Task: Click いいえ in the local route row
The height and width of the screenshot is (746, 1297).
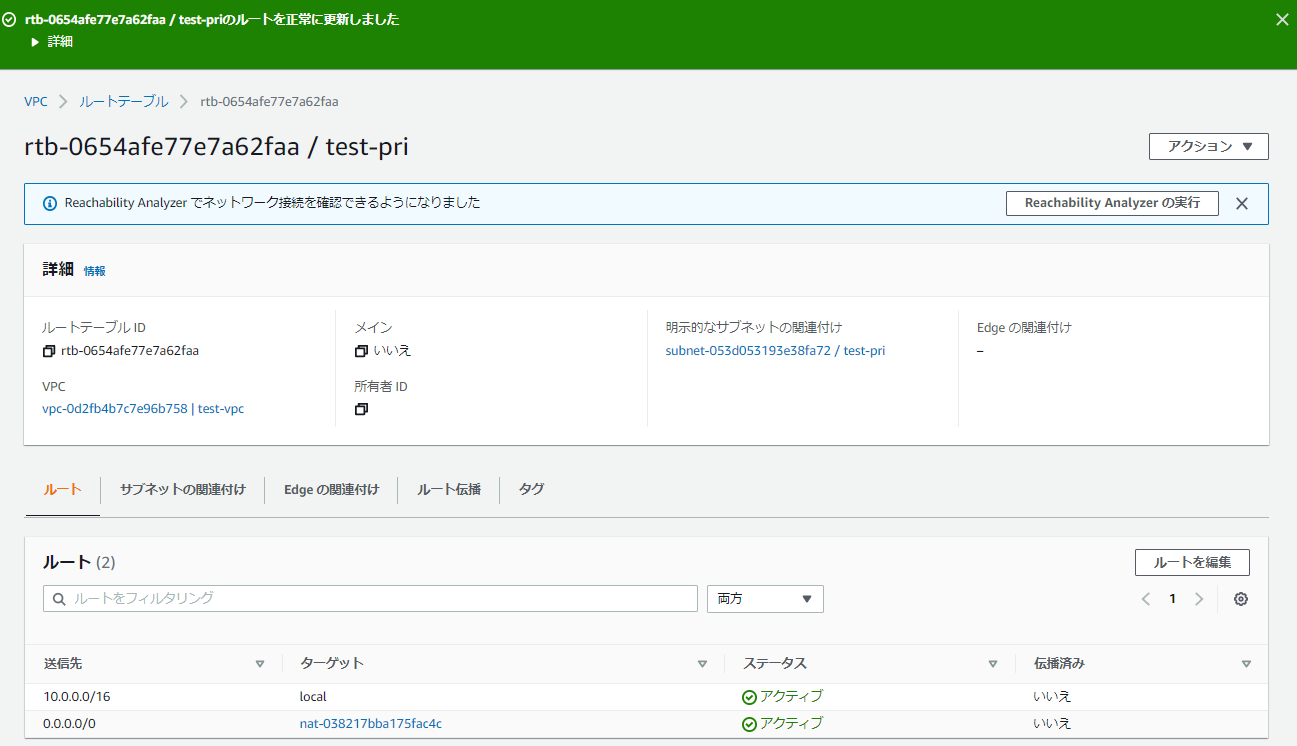Action: [1052, 697]
